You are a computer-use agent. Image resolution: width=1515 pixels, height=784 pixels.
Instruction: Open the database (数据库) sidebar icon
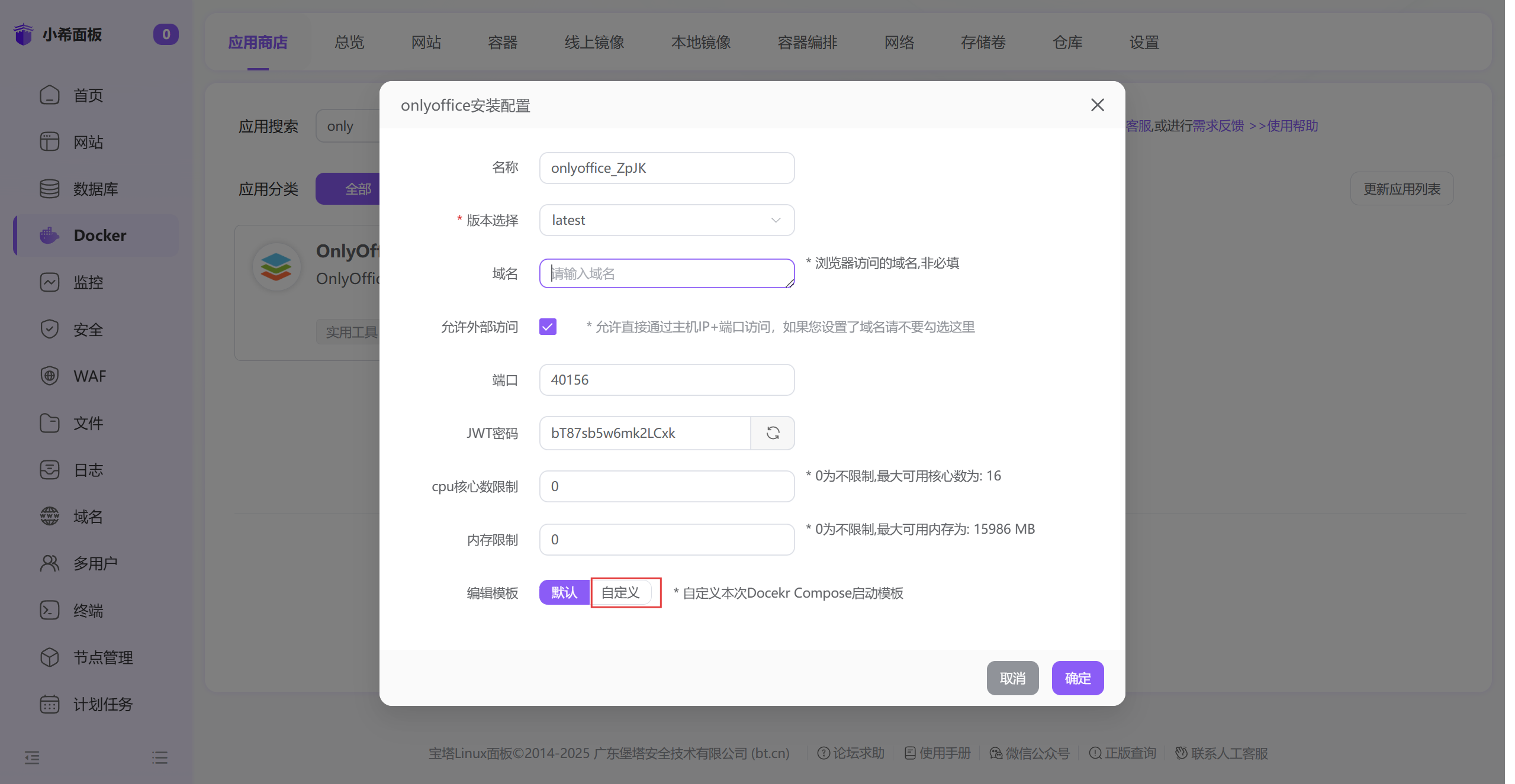tap(49, 189)
